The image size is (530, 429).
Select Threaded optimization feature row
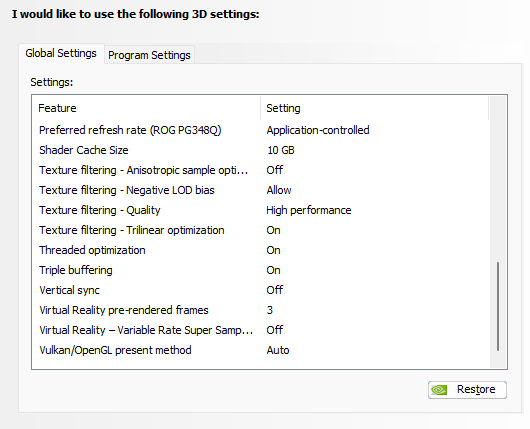pos(261,250)
